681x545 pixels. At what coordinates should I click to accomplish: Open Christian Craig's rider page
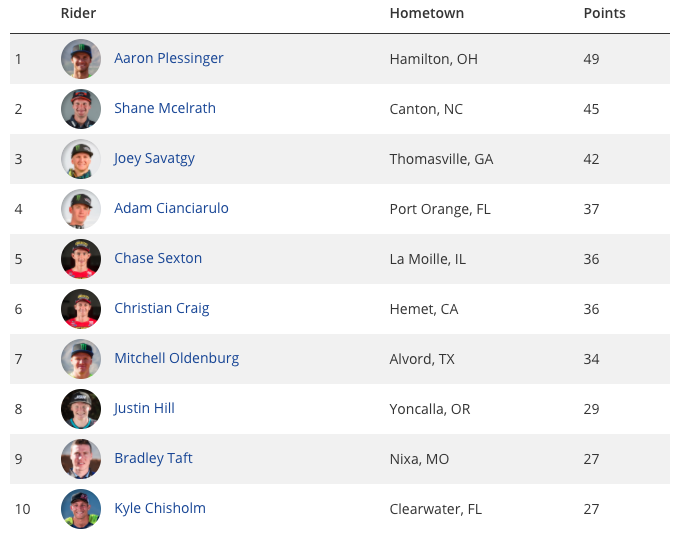(x=162, y=308)
